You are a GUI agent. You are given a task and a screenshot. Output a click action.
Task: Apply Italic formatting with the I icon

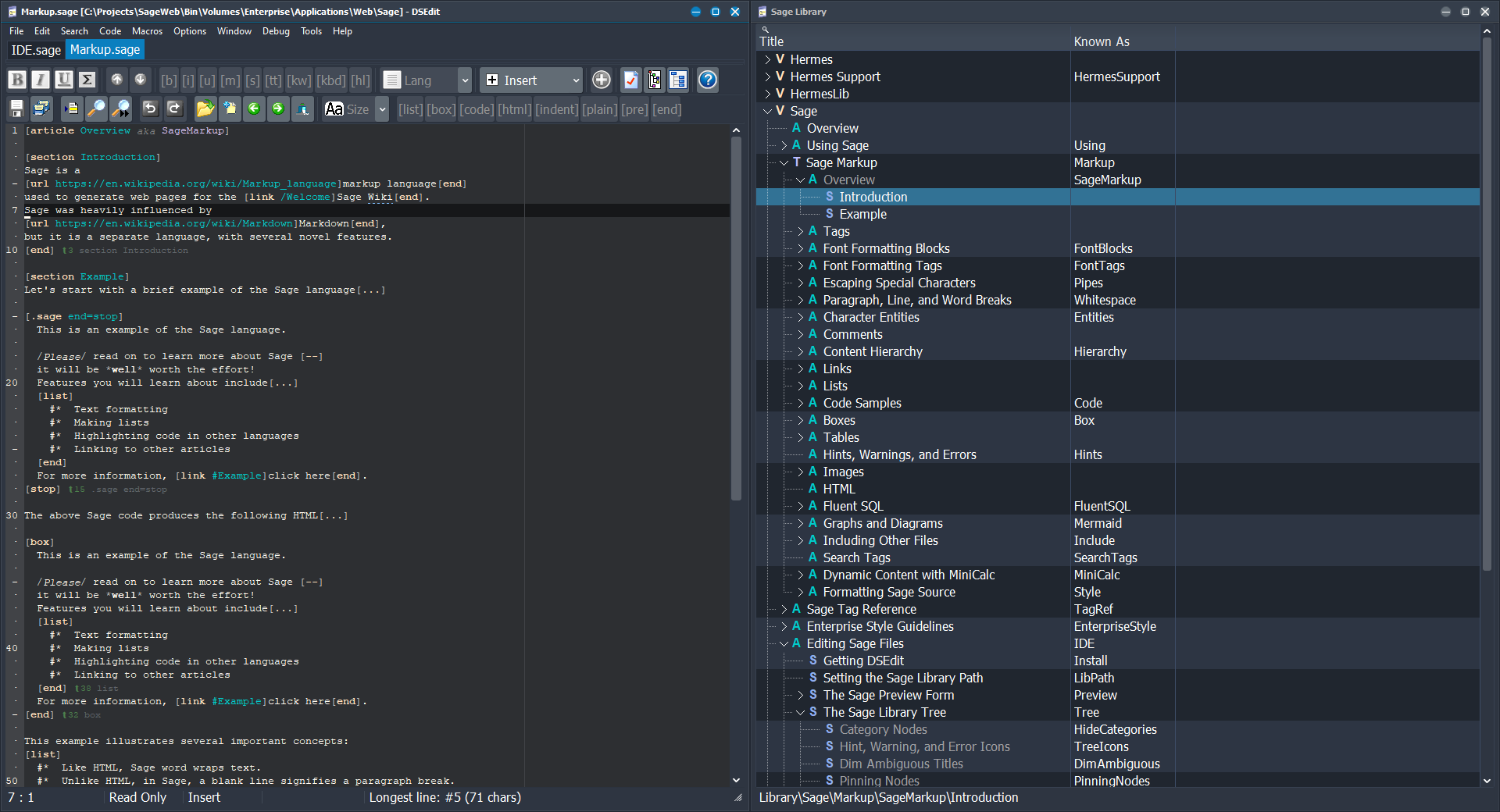point(41,80)
